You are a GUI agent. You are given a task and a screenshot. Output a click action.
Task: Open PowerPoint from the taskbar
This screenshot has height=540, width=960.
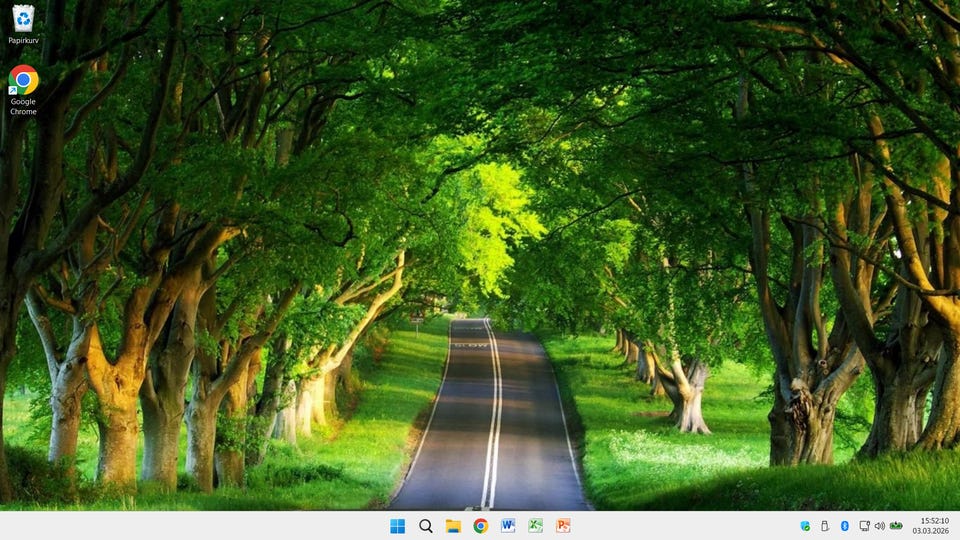[x=563, y=526]
